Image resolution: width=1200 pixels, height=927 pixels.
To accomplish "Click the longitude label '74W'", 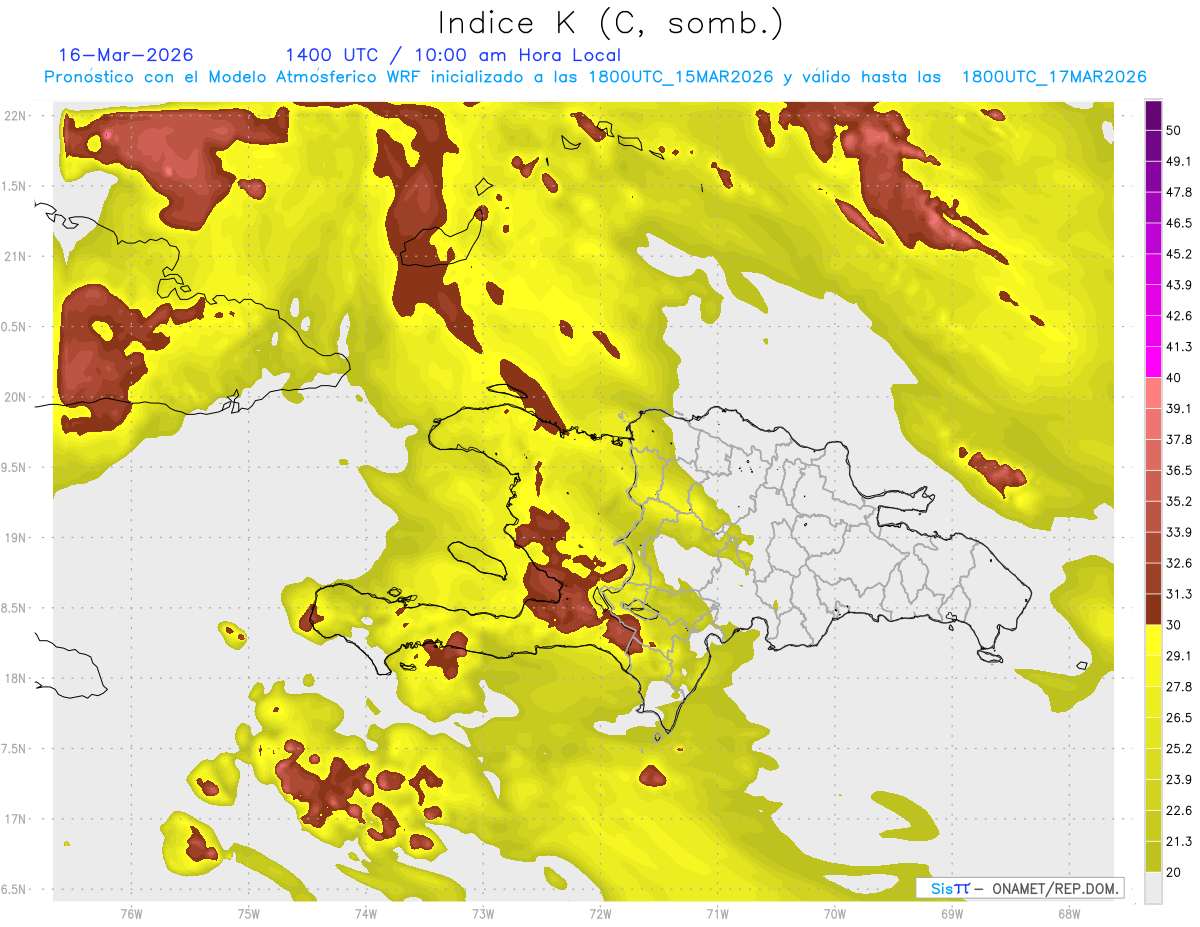I will pyautogui.click(x=365, y=913).
